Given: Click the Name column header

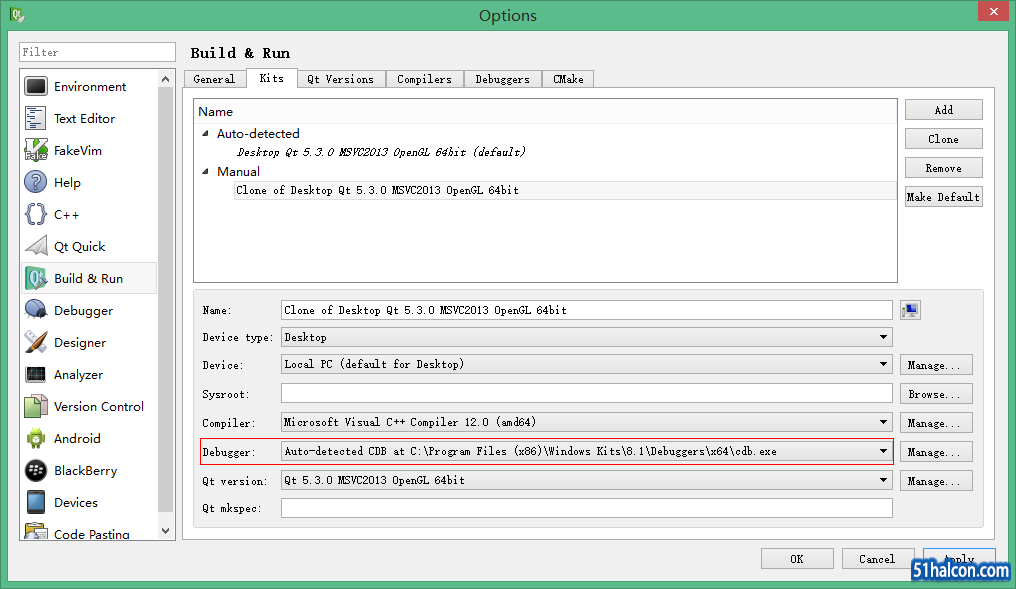Looking at the screenshot, I should point(545,111).
